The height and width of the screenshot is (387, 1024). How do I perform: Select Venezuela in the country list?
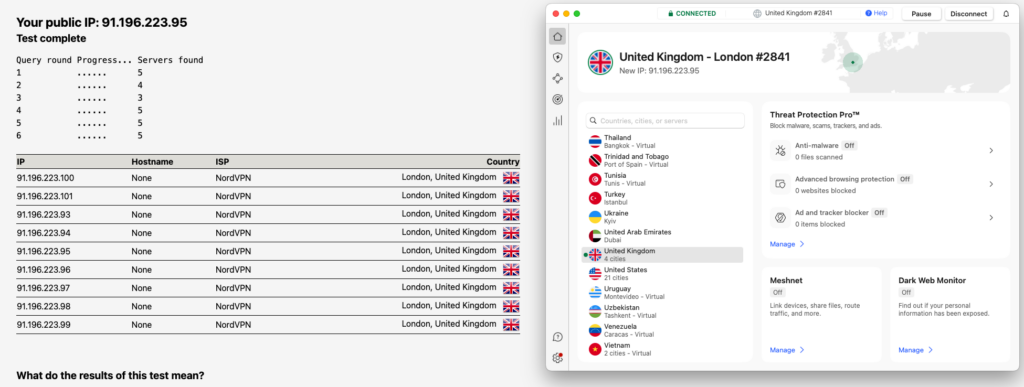pyautogui.click(x=662, y=330)
